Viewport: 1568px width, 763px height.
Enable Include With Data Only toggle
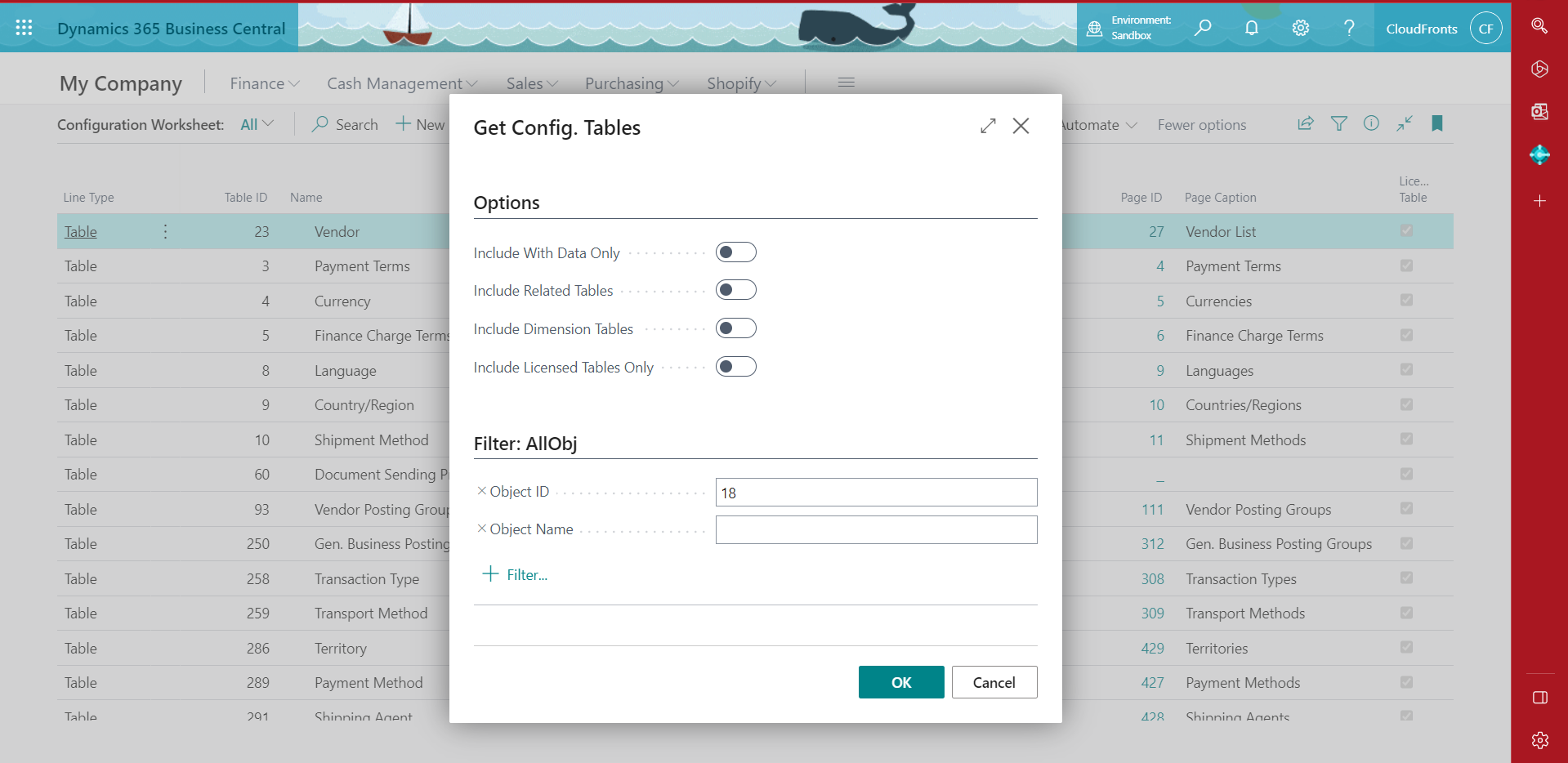point(735,252)
